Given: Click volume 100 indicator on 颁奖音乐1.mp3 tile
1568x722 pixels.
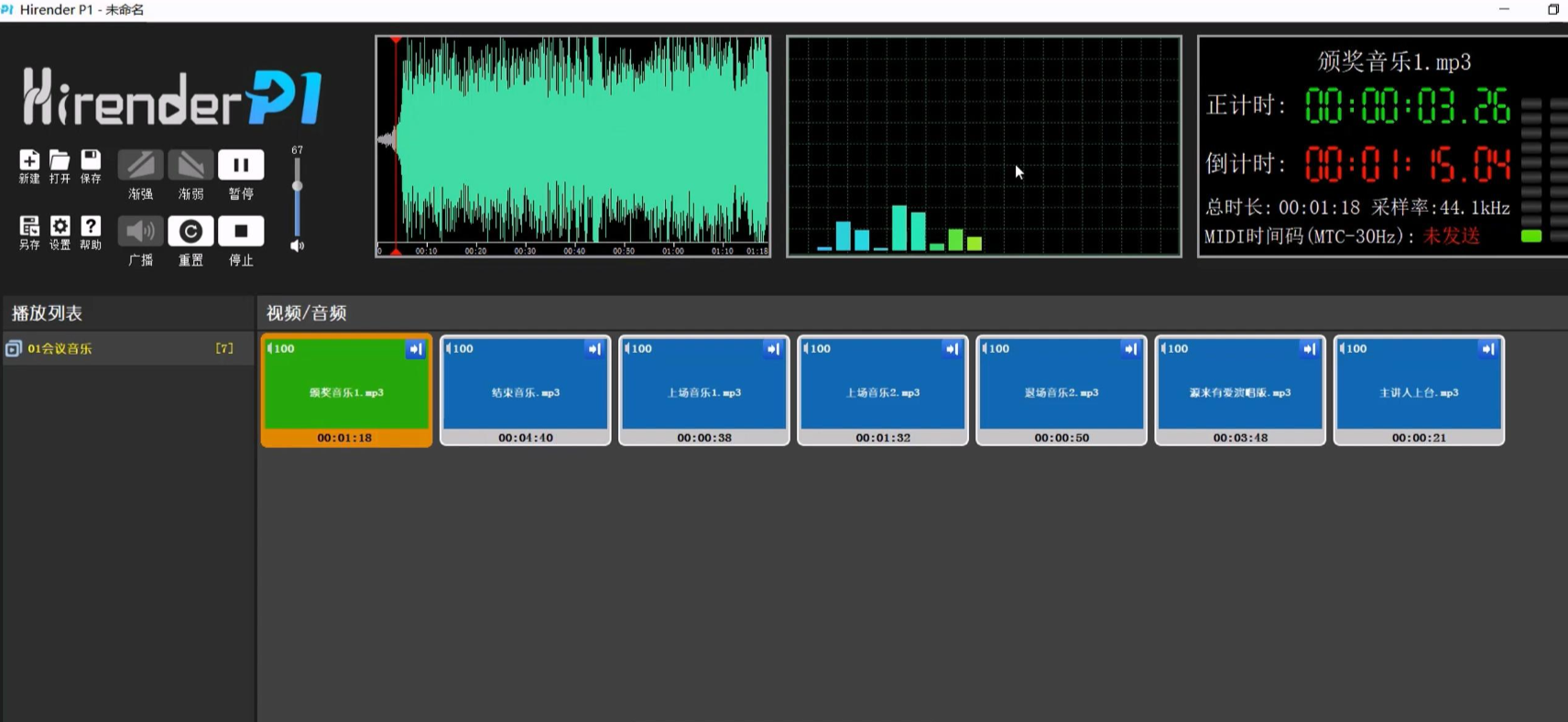Looking at the screenshot, I should tap(281, 349).
